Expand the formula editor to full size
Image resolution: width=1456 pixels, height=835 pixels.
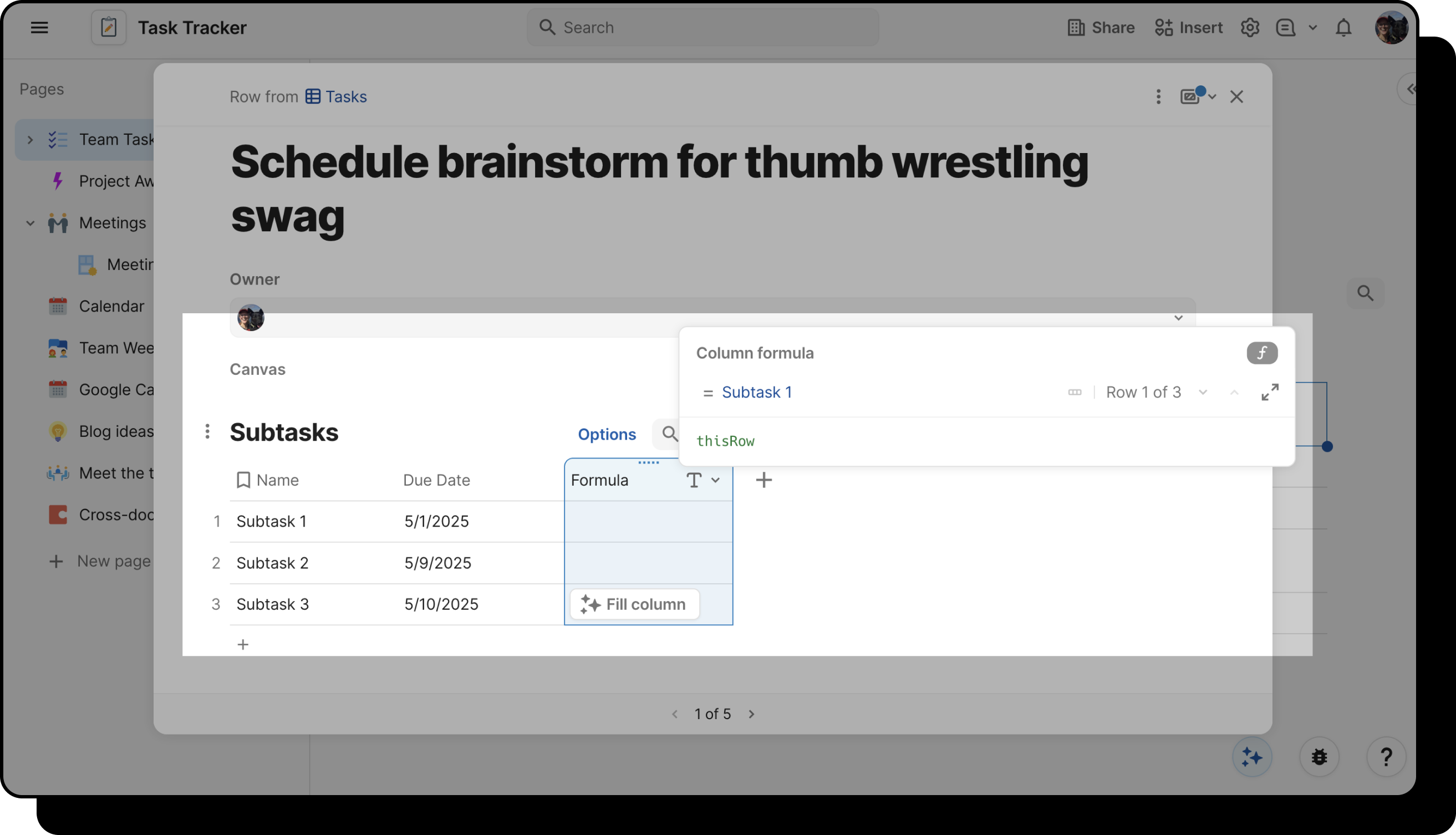(x=1270, y=392)
